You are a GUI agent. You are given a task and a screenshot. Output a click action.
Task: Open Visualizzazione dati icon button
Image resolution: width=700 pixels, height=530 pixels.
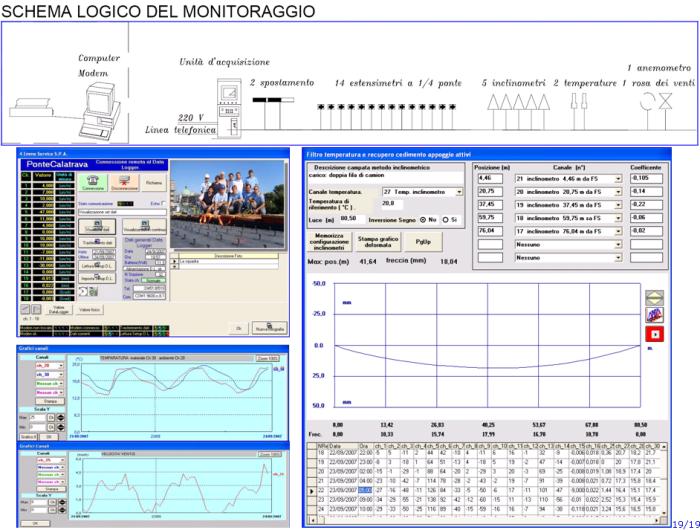click(96, 227)
